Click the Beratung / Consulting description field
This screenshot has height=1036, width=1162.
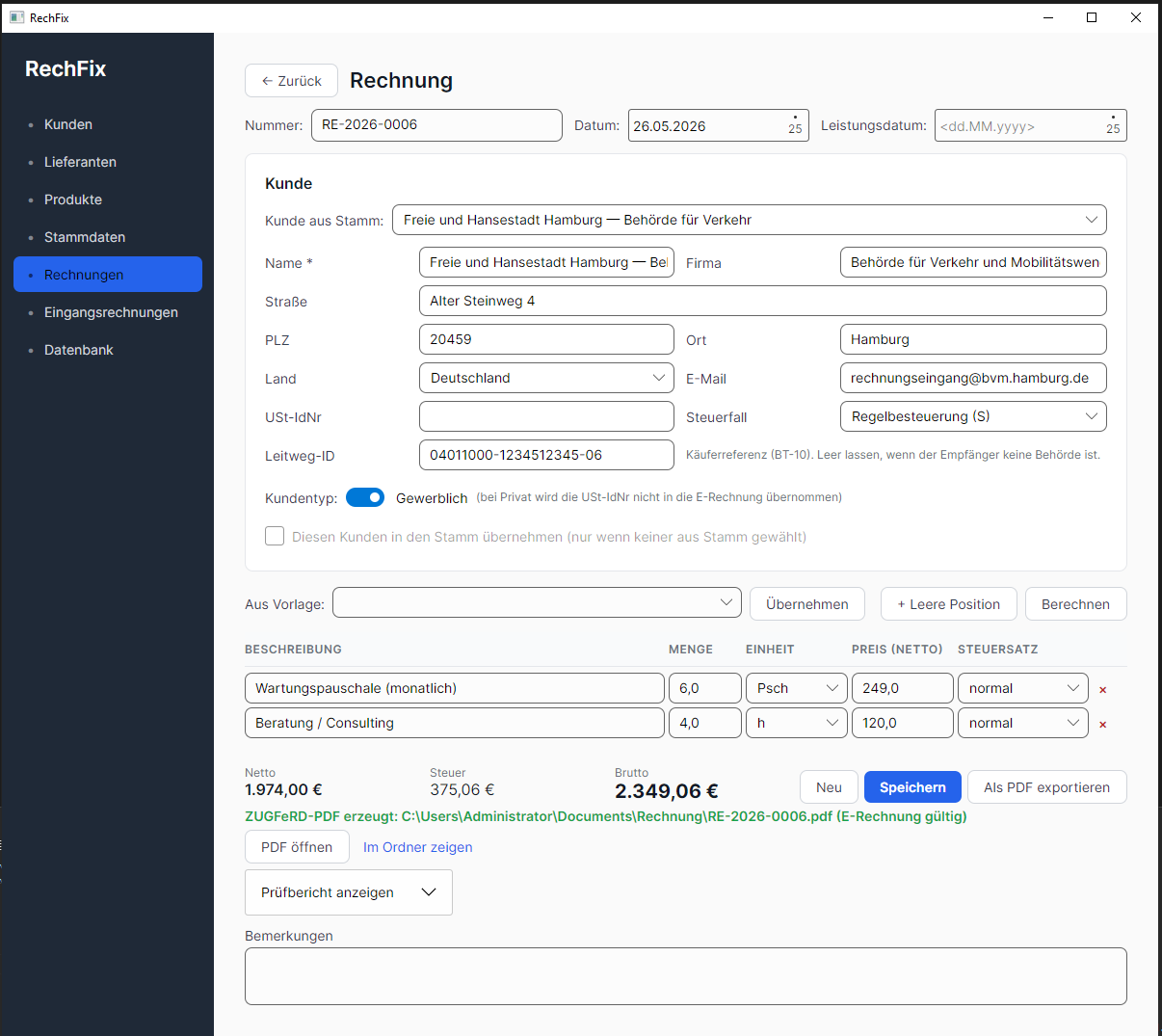point(455,723)
